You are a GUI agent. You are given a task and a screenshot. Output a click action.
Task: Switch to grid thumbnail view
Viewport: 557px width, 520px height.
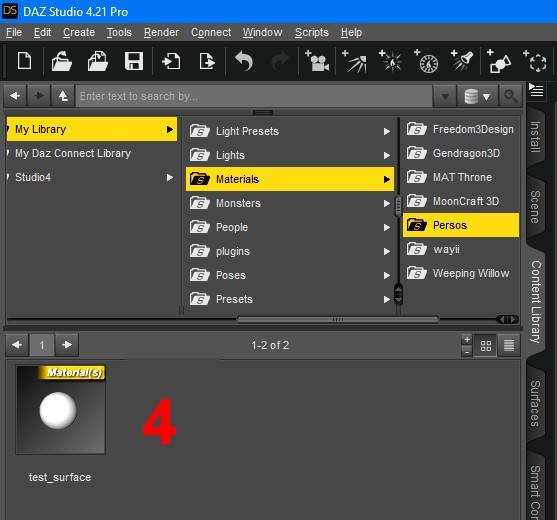tap(486, 345)
